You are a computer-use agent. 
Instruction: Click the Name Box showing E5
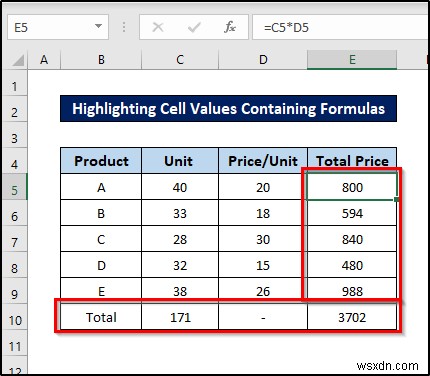[58, 27]
